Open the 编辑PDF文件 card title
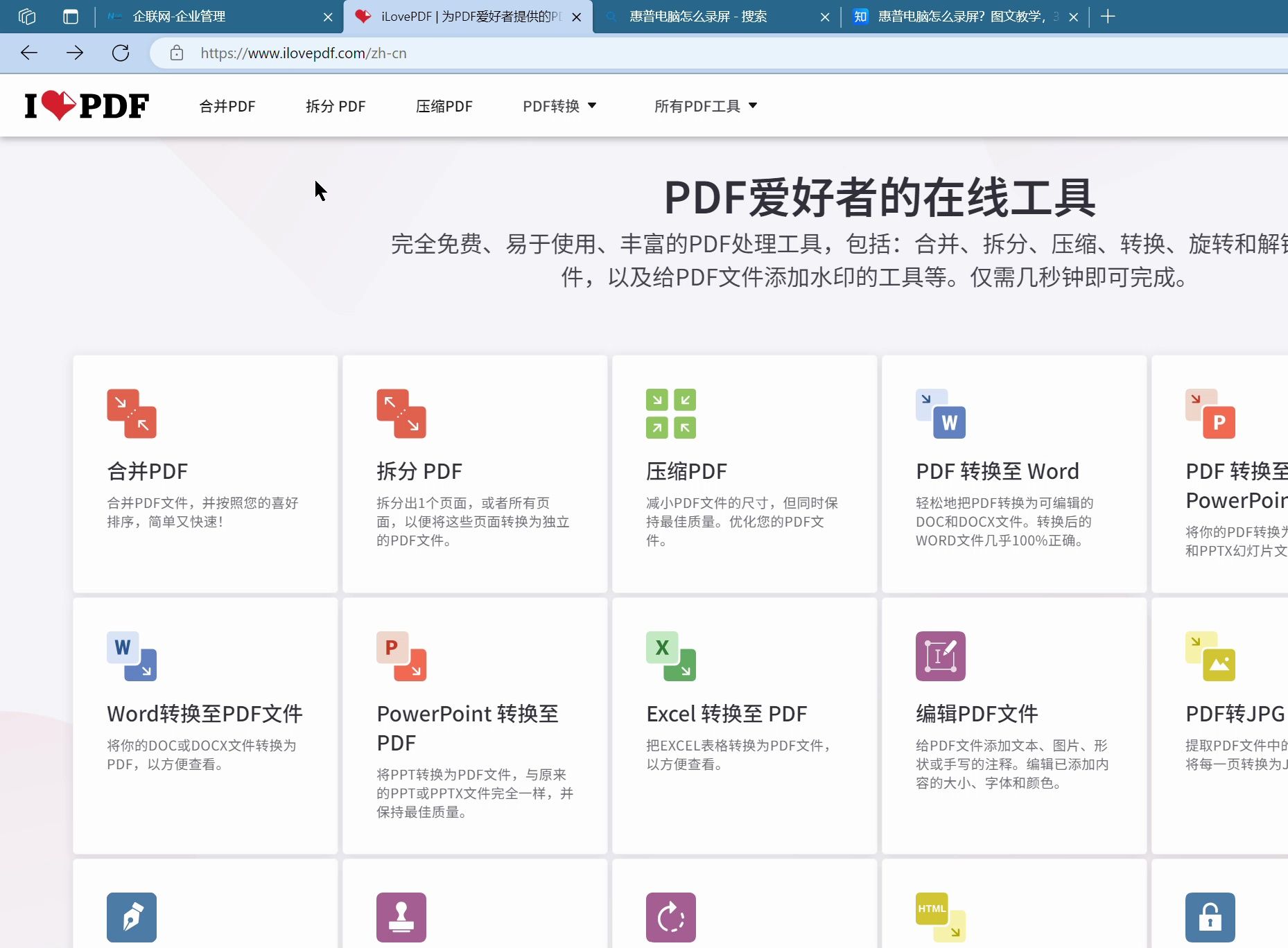The image size is (1288, 948). (x=977, y=714)
